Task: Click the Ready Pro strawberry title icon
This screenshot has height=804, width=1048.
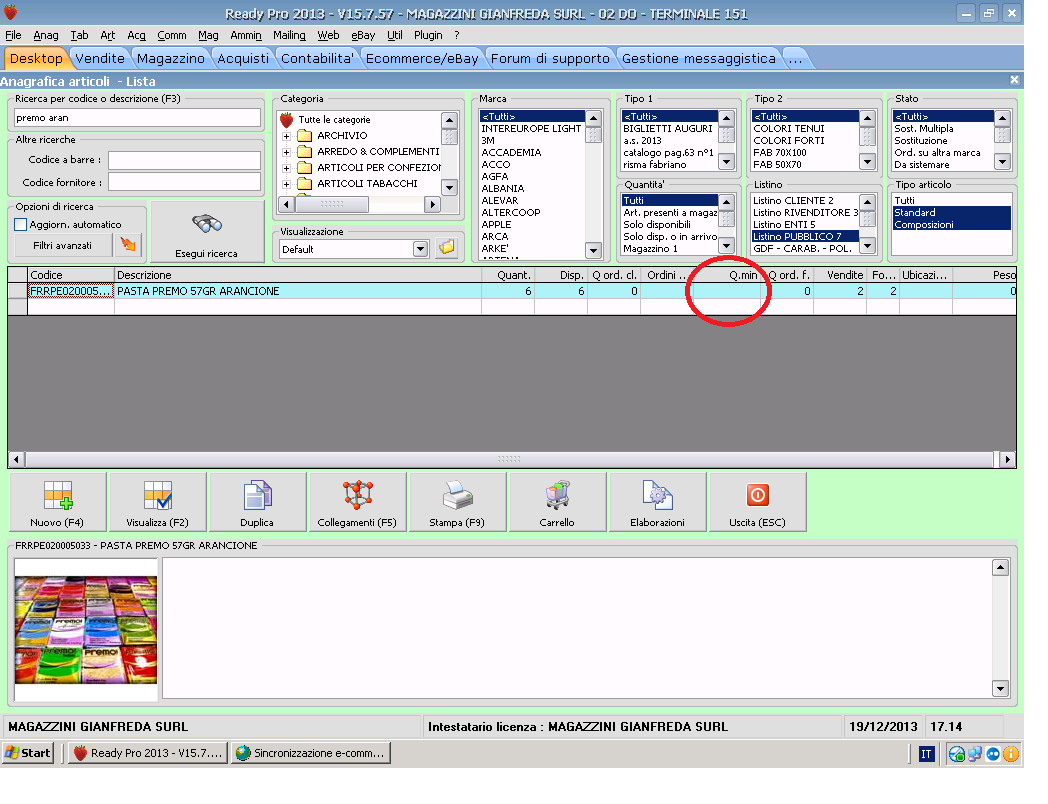Action: click(x=11, y=12)
